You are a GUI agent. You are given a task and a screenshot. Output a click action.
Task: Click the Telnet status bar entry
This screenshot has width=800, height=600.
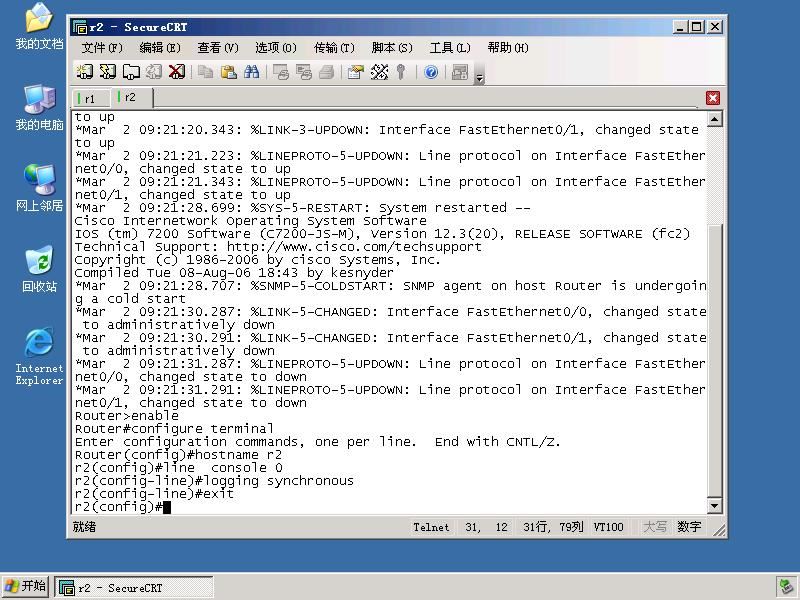[x=431, y=527]
